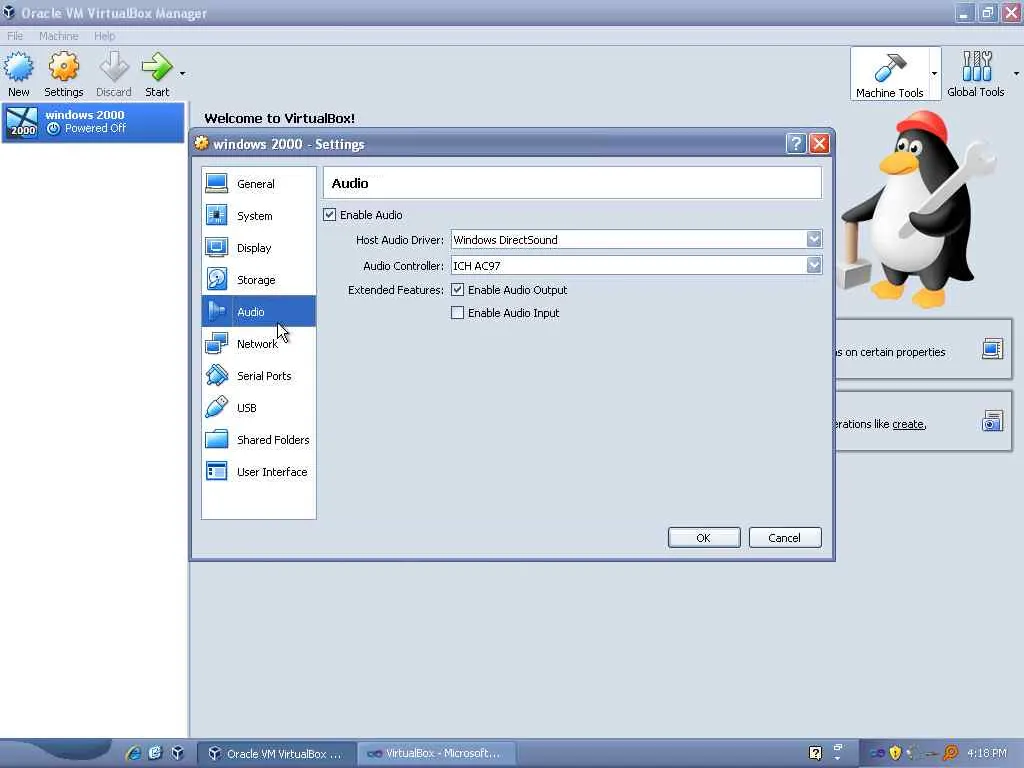Open the Global Tools dropdown arrow

pos(1016,73)
